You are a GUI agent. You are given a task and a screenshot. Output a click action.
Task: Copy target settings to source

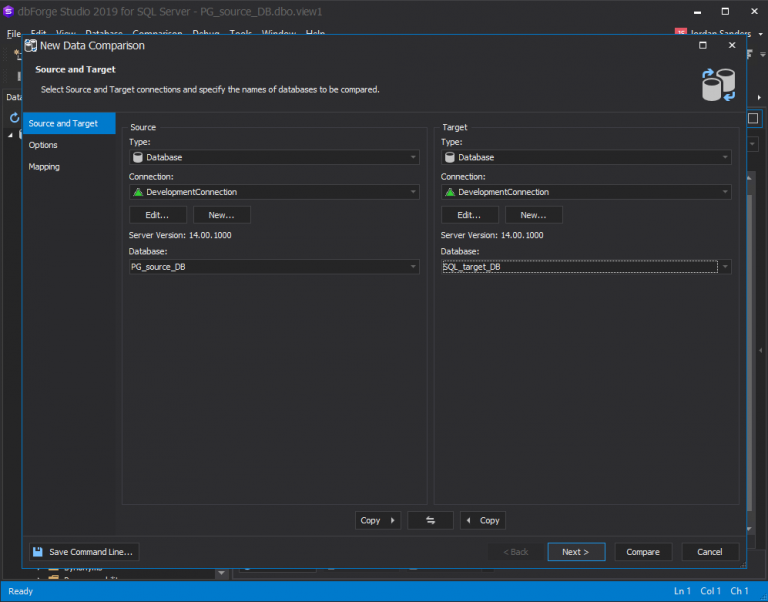(x=483, y=520)
